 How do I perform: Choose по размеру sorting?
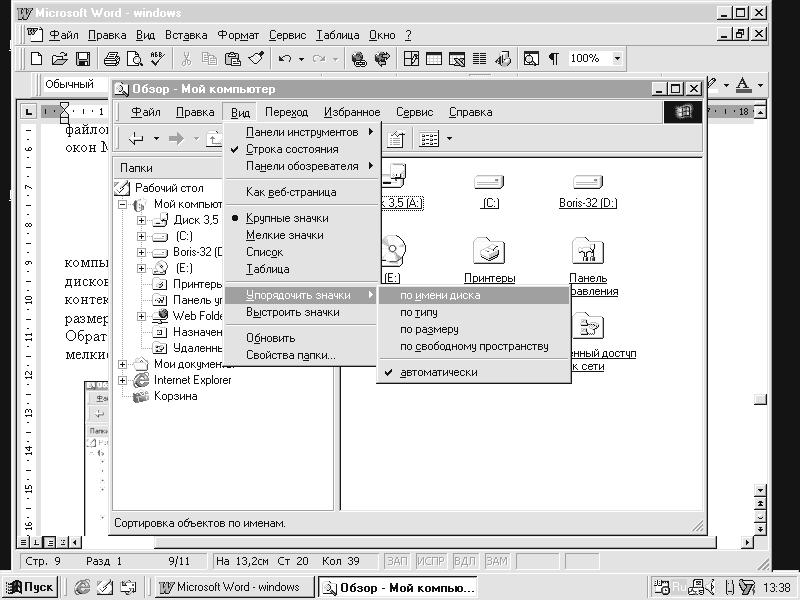474,330
